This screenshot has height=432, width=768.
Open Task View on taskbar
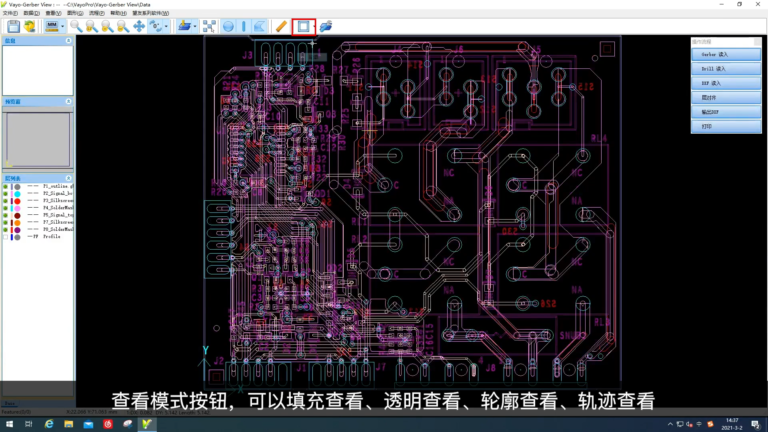(x=28, y=424)
